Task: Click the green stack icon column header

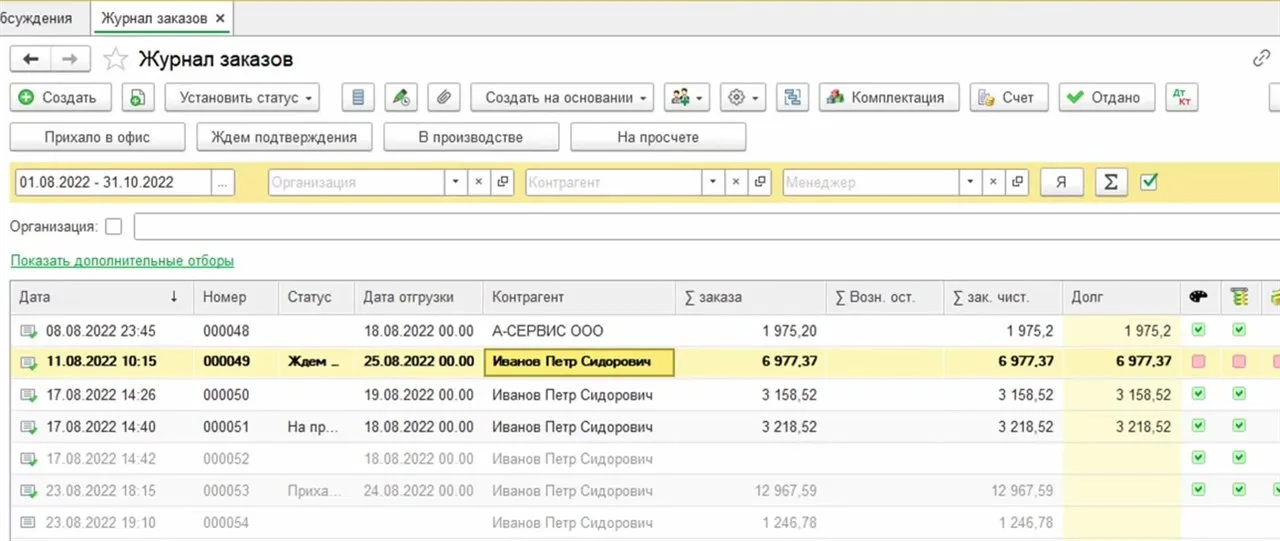Action: [x=1240, y=297]
